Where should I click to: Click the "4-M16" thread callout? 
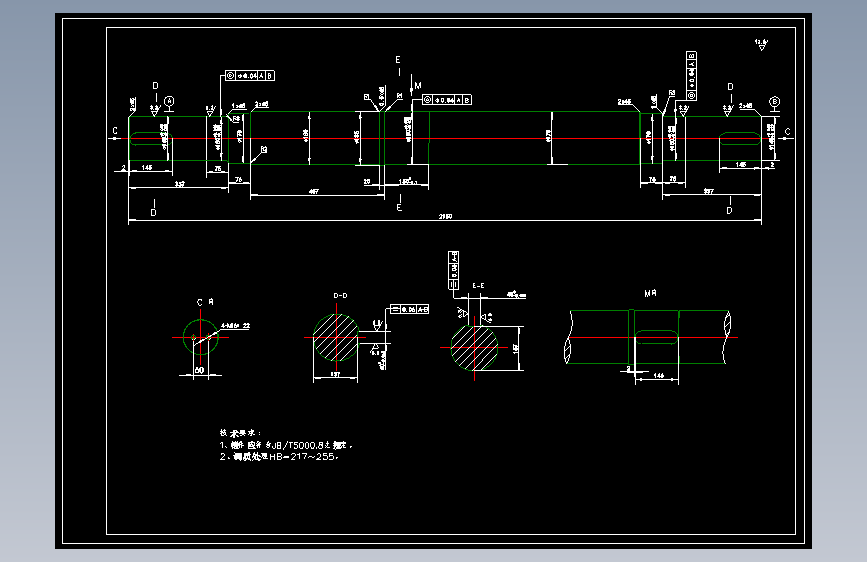coord(236,326)
